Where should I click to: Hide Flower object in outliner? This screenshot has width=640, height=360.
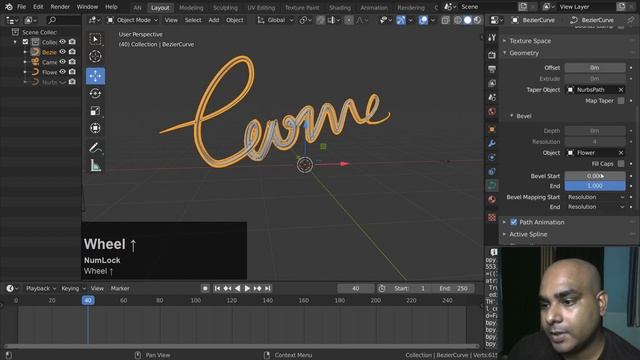pos(62,72)
